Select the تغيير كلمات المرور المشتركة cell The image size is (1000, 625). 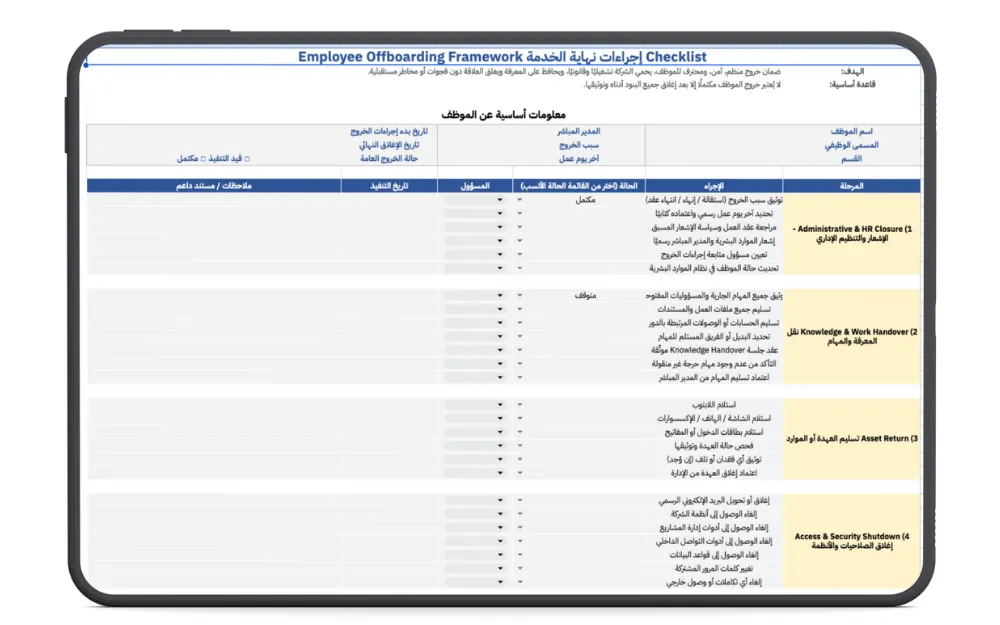[x=714, y=569]
